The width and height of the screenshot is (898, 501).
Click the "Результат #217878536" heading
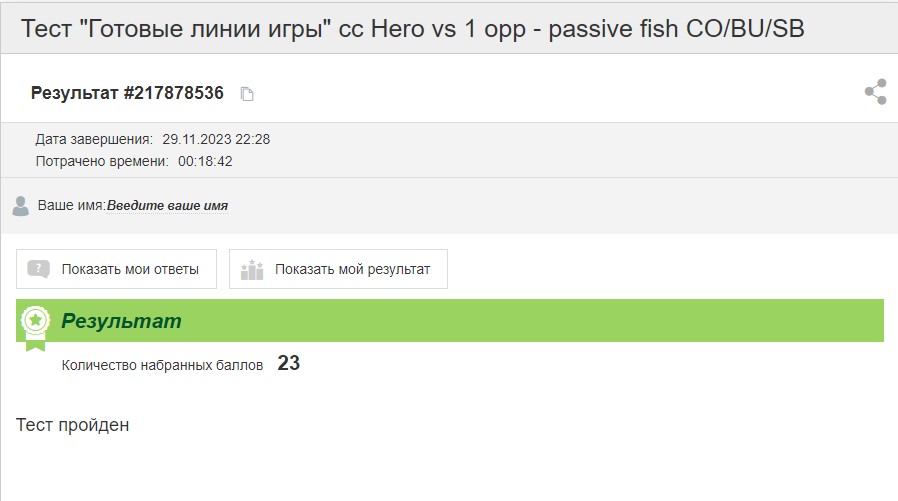coord(127,93)
